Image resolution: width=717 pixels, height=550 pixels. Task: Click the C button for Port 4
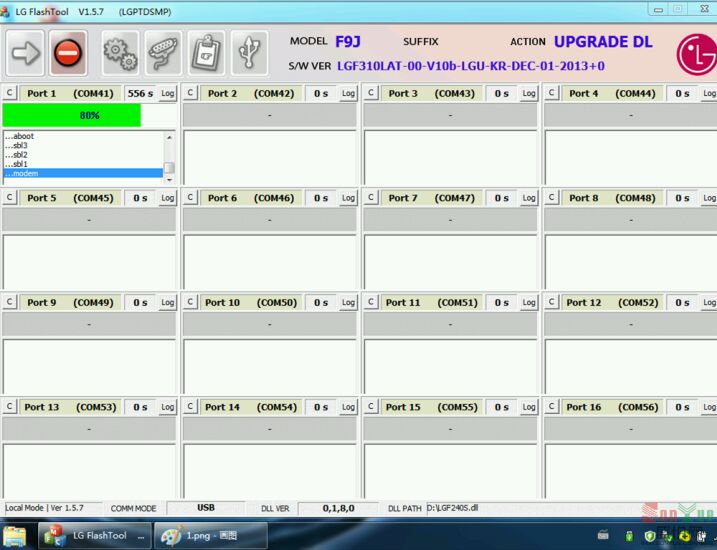click(551, 93)
